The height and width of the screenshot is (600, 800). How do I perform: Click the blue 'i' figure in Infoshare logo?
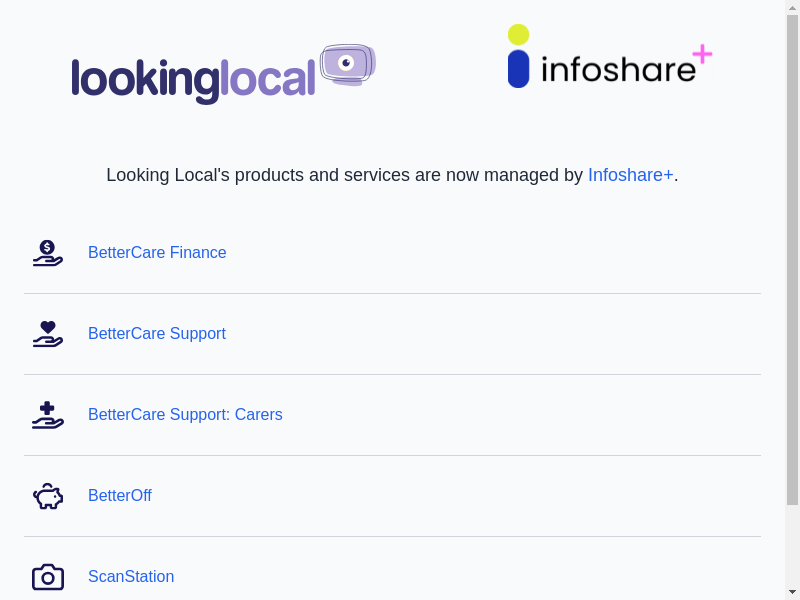tap(518, 68)
